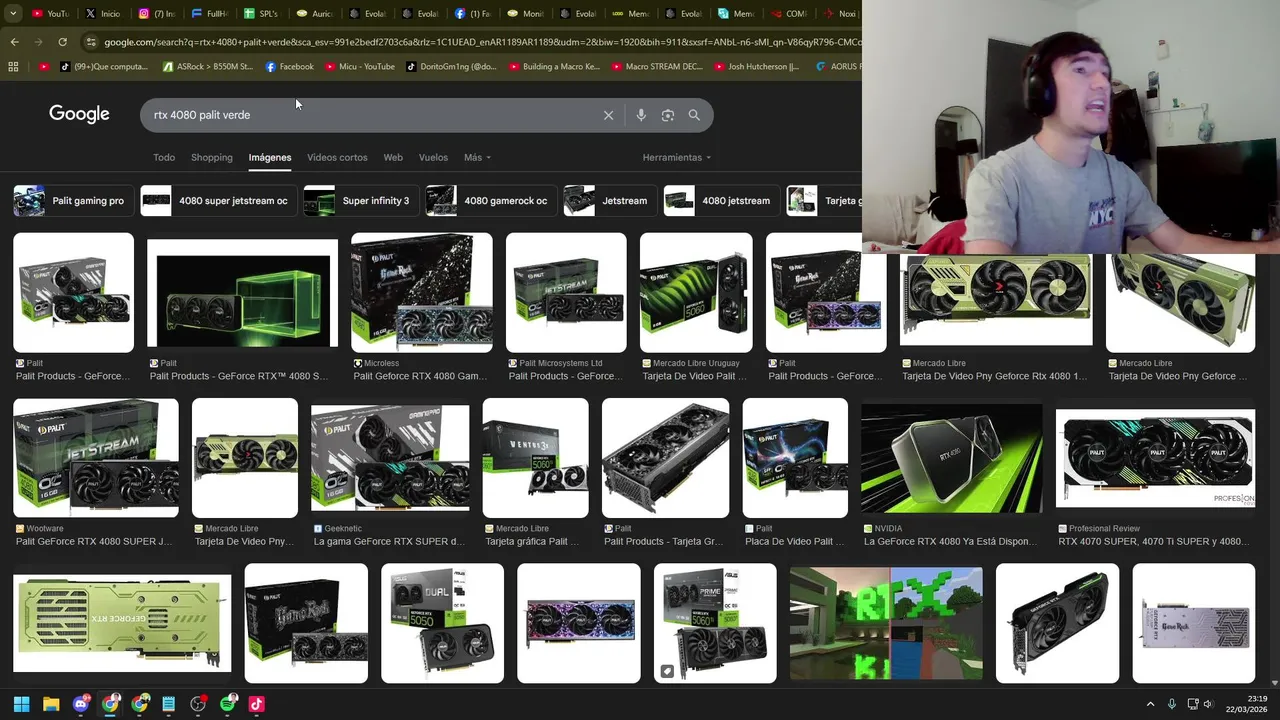Open OBS Studio from the taskbar
The image size is (1280, 720).
tap(198, 704)
